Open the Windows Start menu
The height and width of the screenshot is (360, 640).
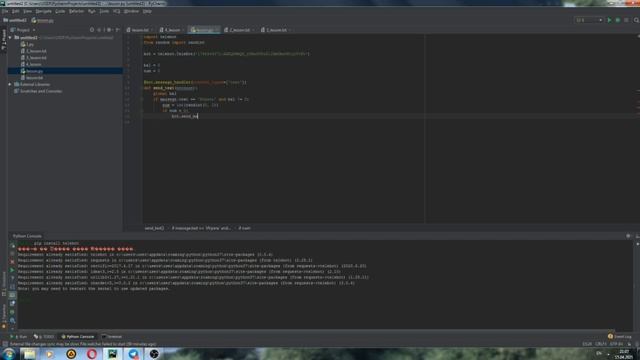(x=8, y=354)
